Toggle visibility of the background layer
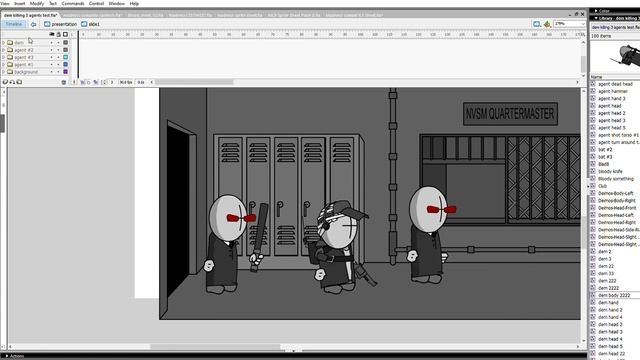Screen dimensions: 640x360 coord(52,72)
